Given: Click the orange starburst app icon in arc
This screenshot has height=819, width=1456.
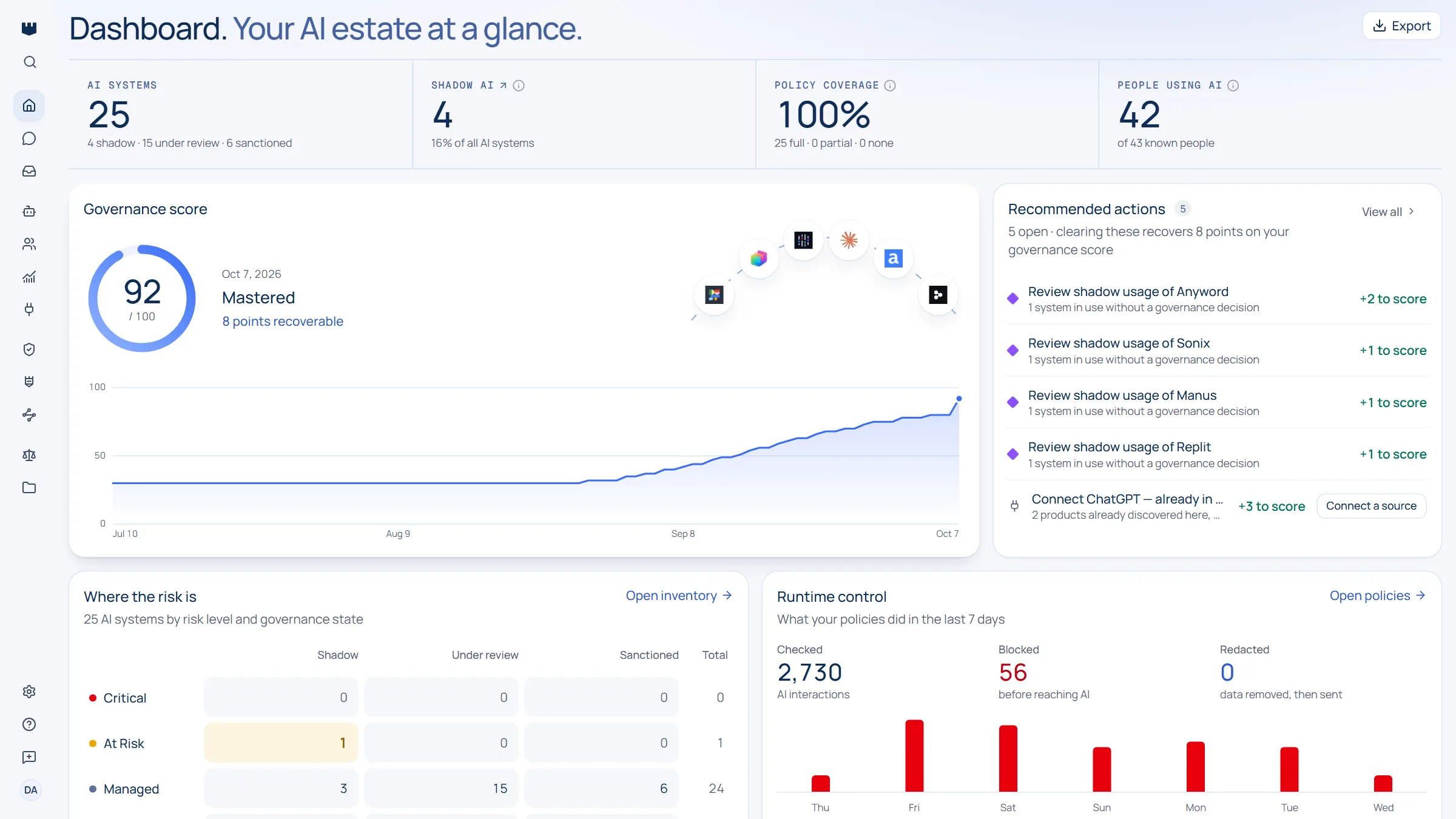Looking at the screenshot, I should (x=849, y=240).
